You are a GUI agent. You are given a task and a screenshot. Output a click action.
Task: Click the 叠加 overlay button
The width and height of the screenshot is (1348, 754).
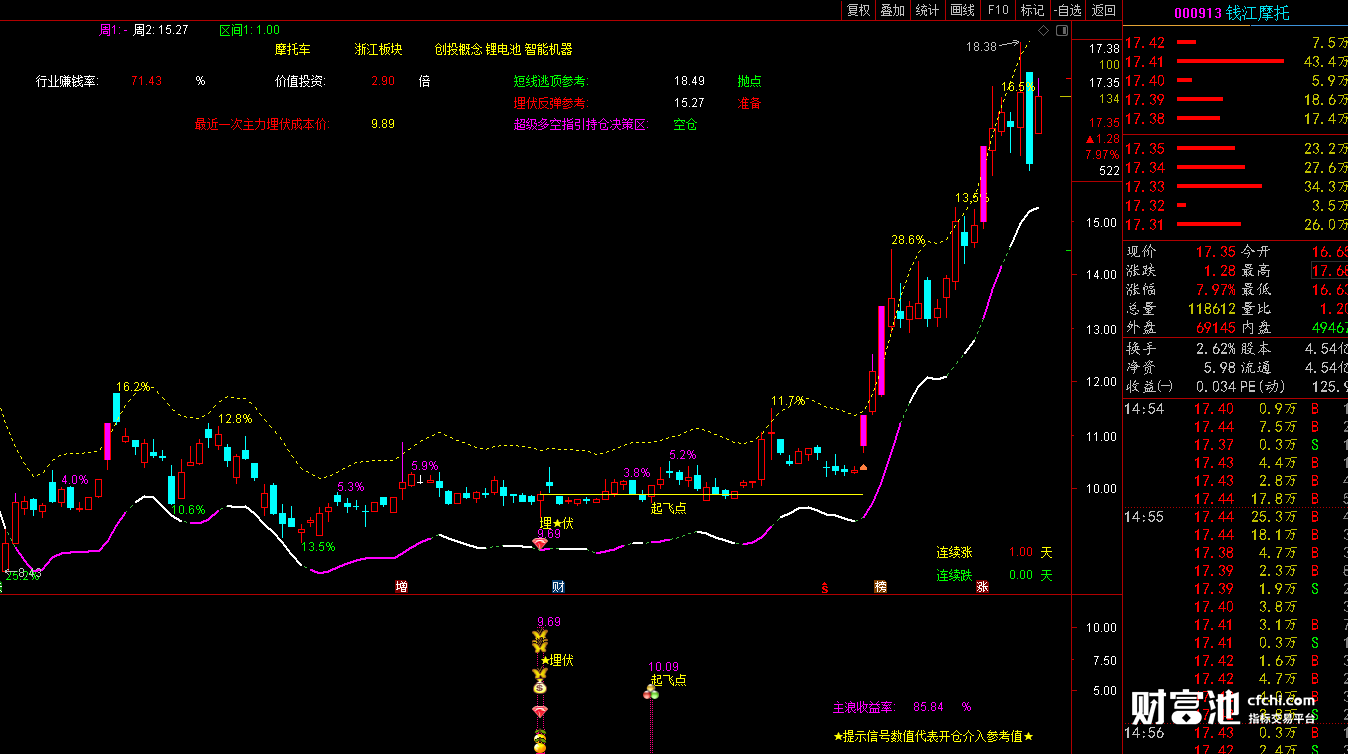click(x=892, y=10)
